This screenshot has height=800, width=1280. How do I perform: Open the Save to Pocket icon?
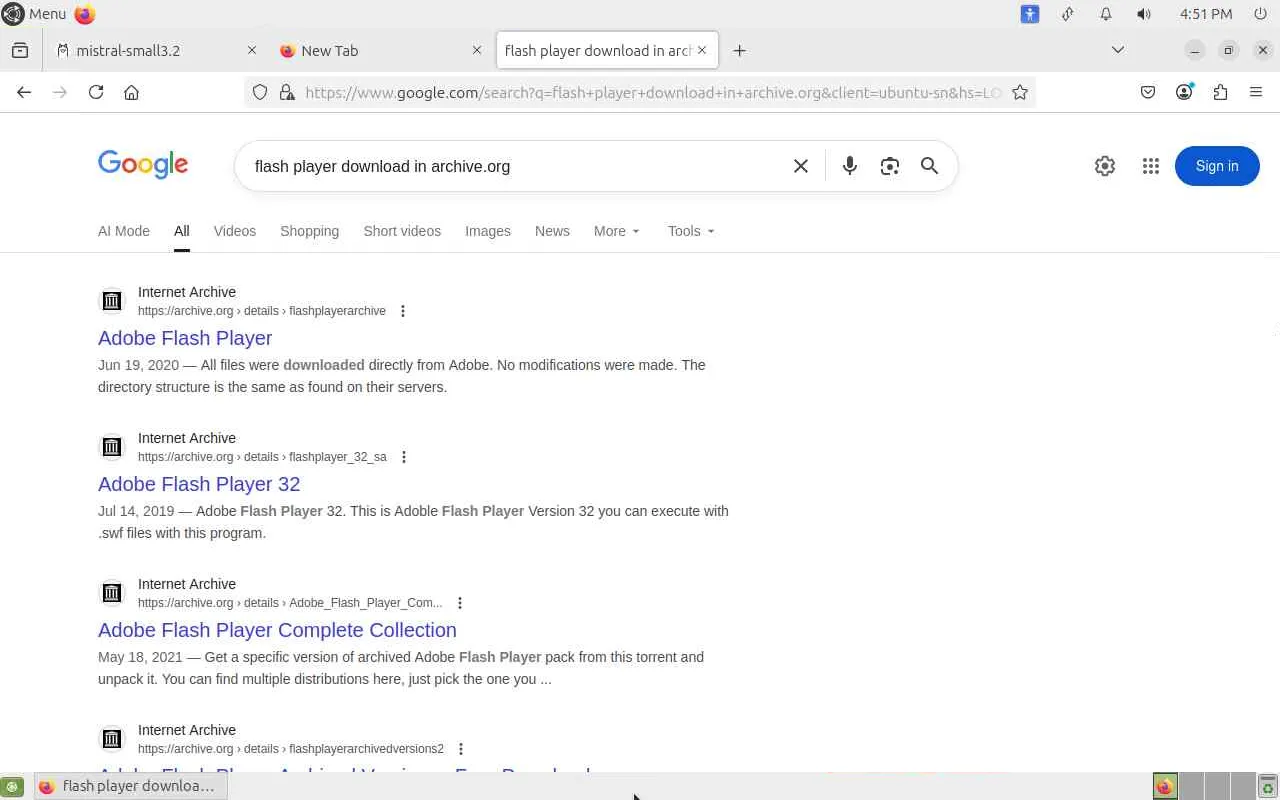click(x=1148, y=92)
